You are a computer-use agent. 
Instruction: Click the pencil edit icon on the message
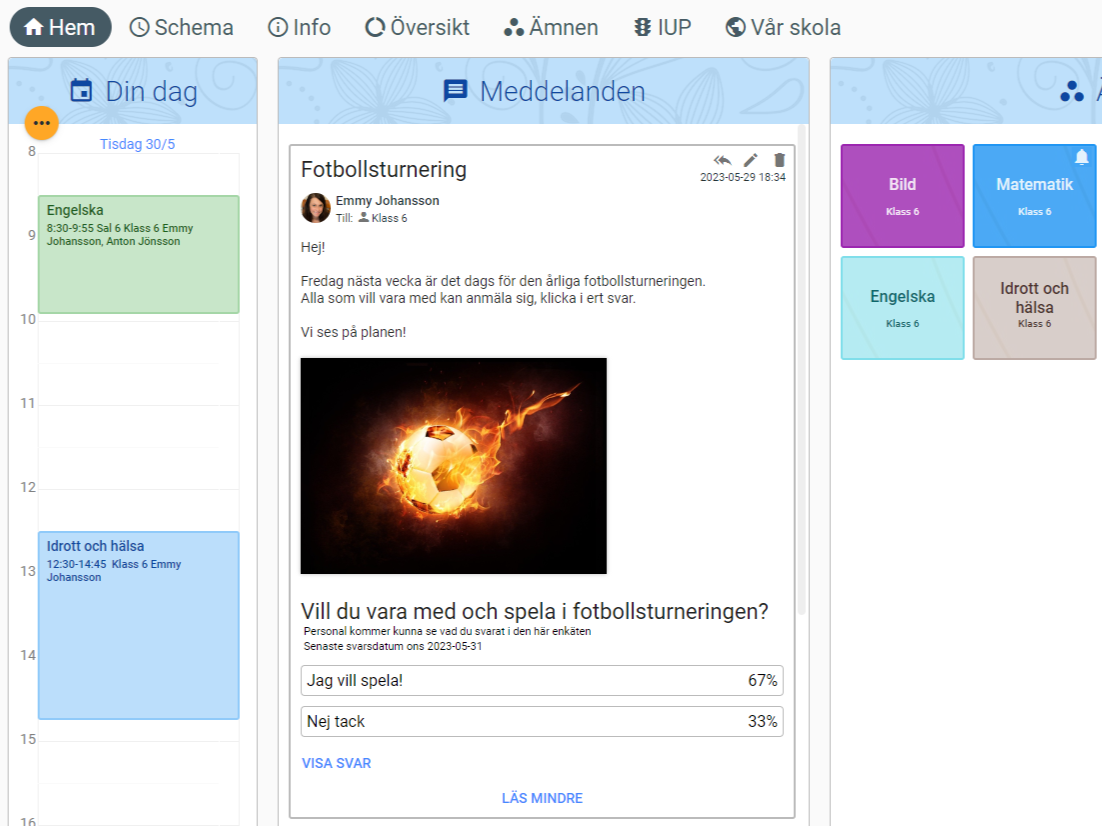(751, 160)
